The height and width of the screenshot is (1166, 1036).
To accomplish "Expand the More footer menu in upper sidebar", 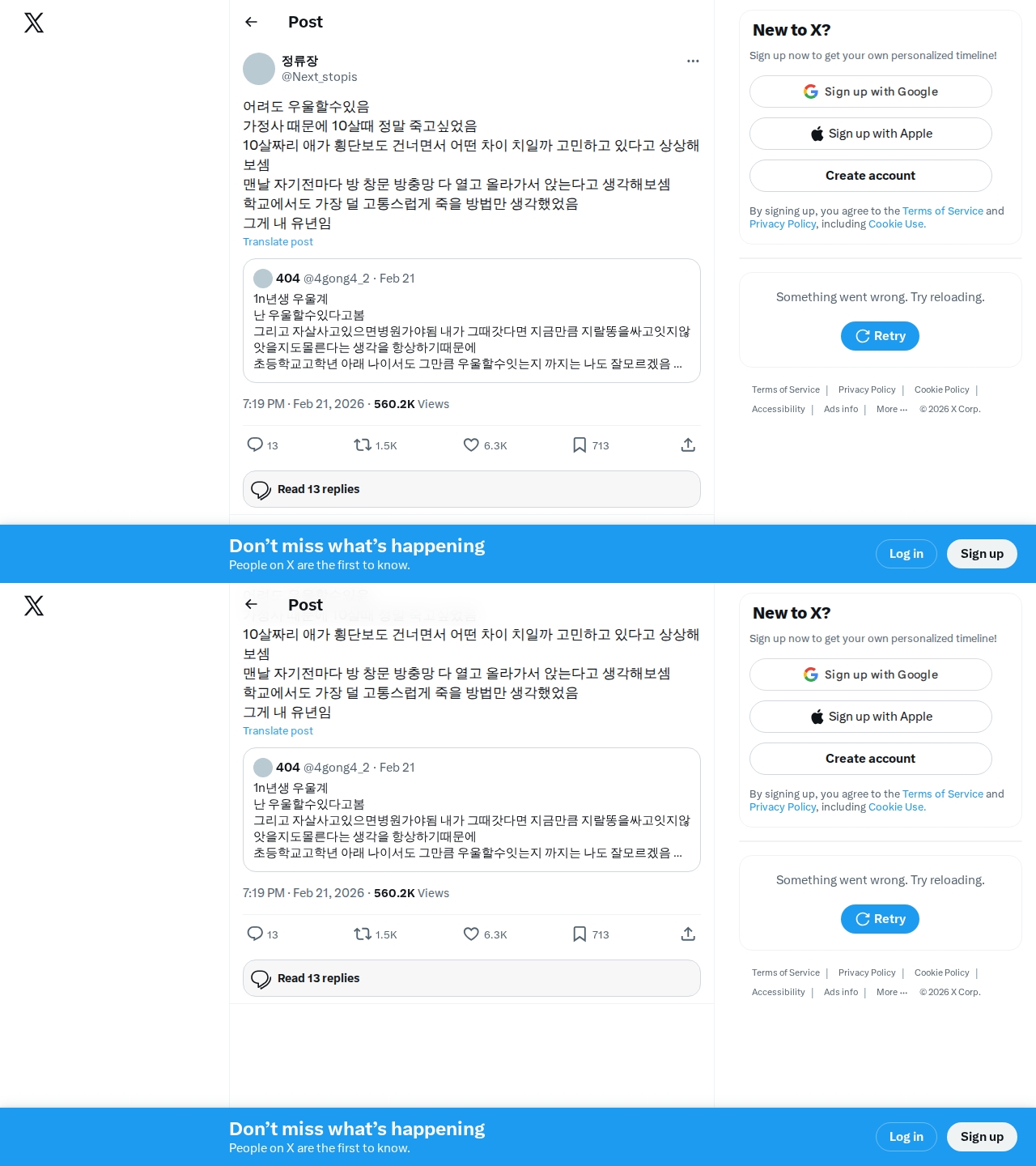I will 892,409.
